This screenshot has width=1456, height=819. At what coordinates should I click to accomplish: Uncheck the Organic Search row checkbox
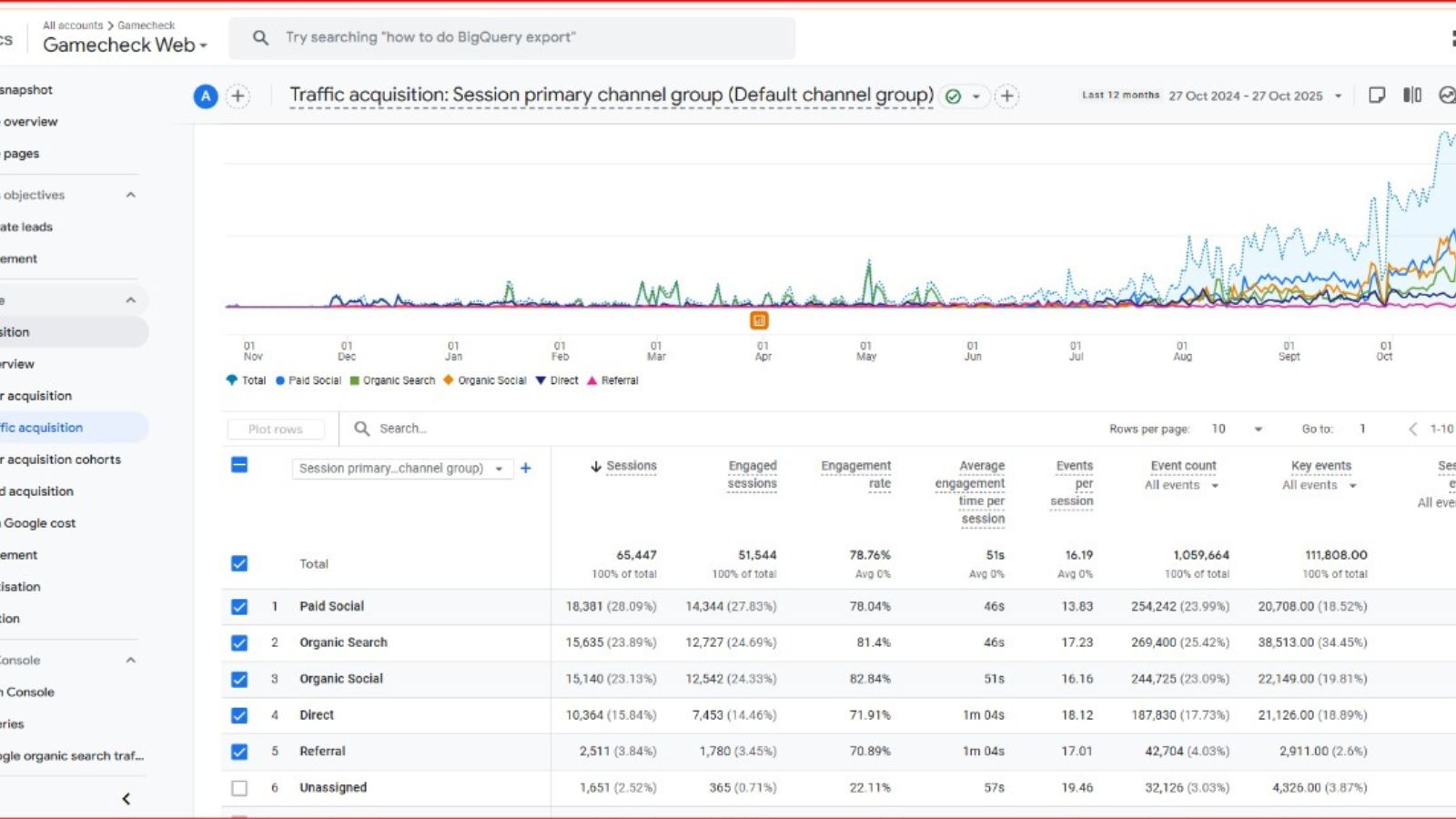(239, 643)
